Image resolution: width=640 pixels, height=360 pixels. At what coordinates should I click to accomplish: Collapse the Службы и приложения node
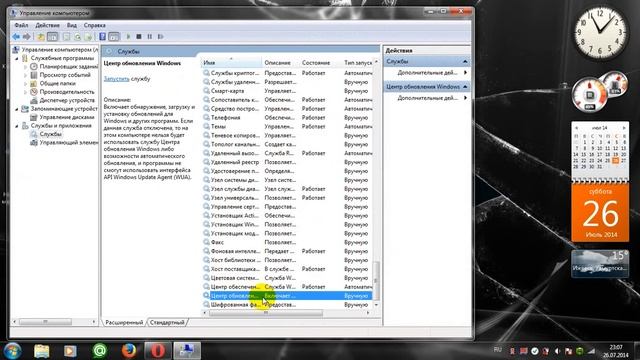[17, 126]
